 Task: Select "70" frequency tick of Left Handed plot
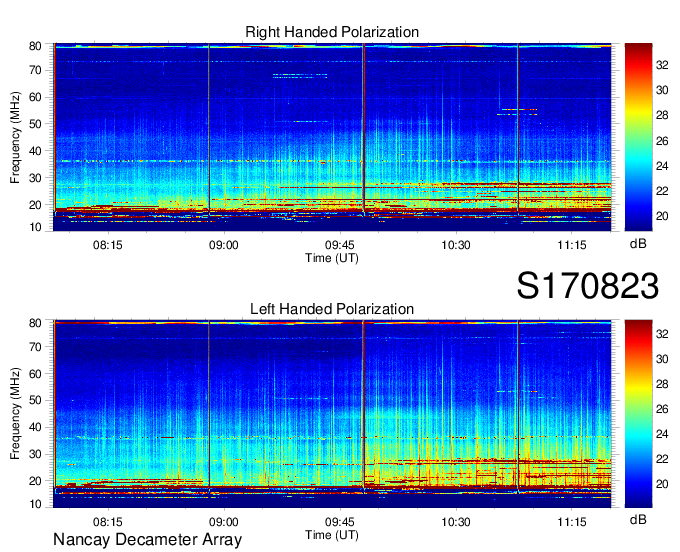click(35, 347)
